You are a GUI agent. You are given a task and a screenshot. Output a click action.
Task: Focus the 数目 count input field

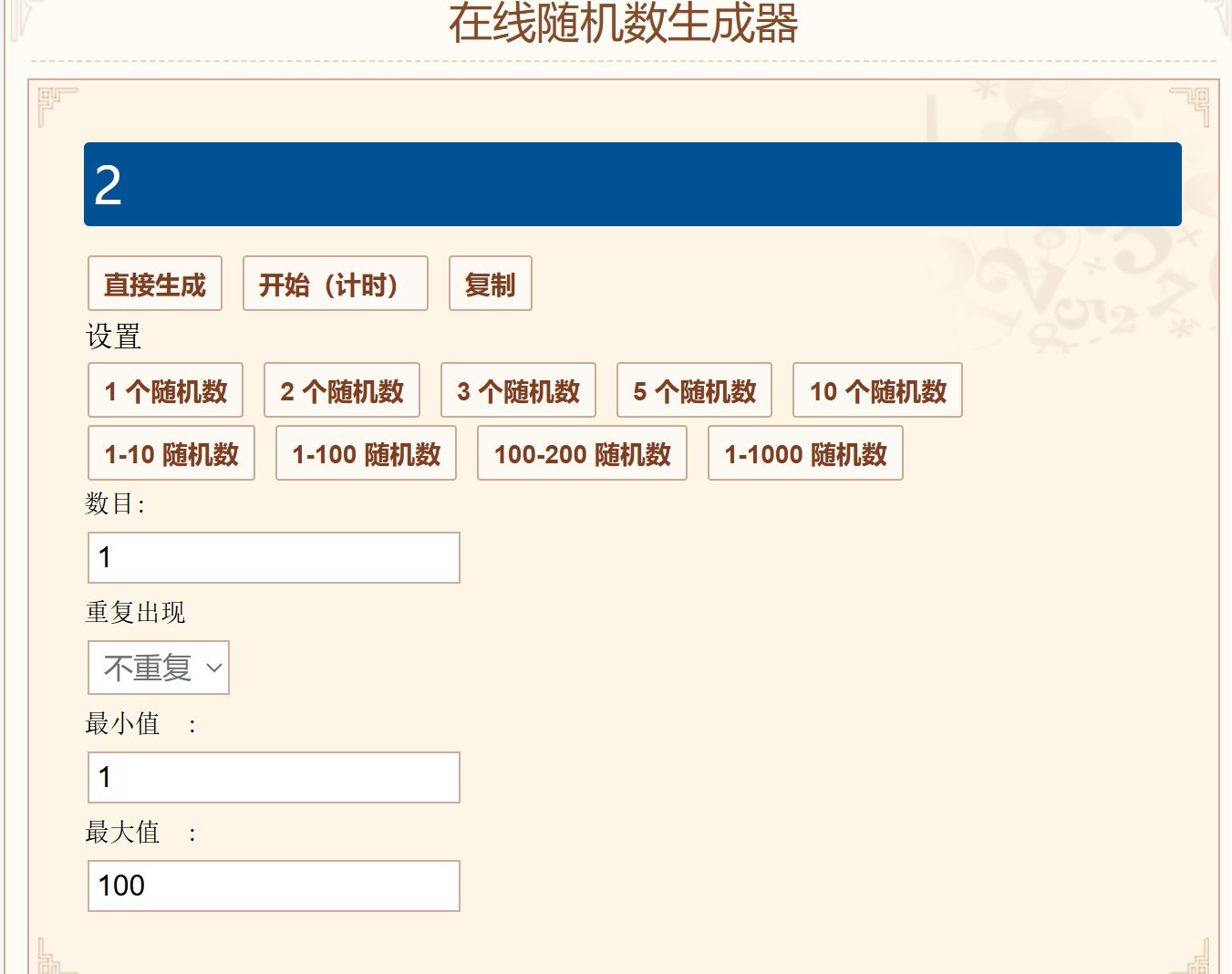(x=274, y=557)
